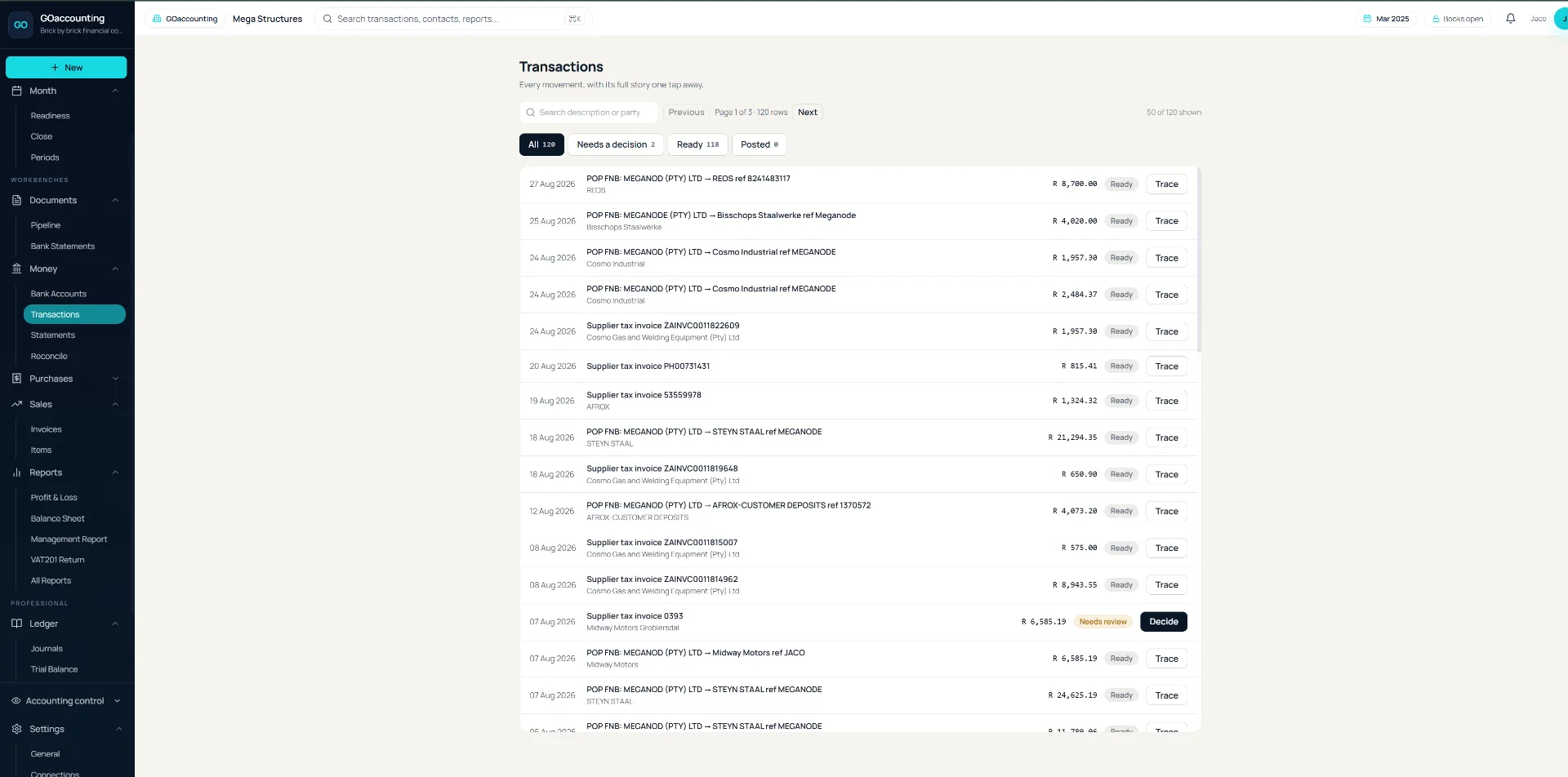Open the Reconcile sidebar item
Image resolution: width=1568 pixels, height=777 pixels.
click(49, 357)
